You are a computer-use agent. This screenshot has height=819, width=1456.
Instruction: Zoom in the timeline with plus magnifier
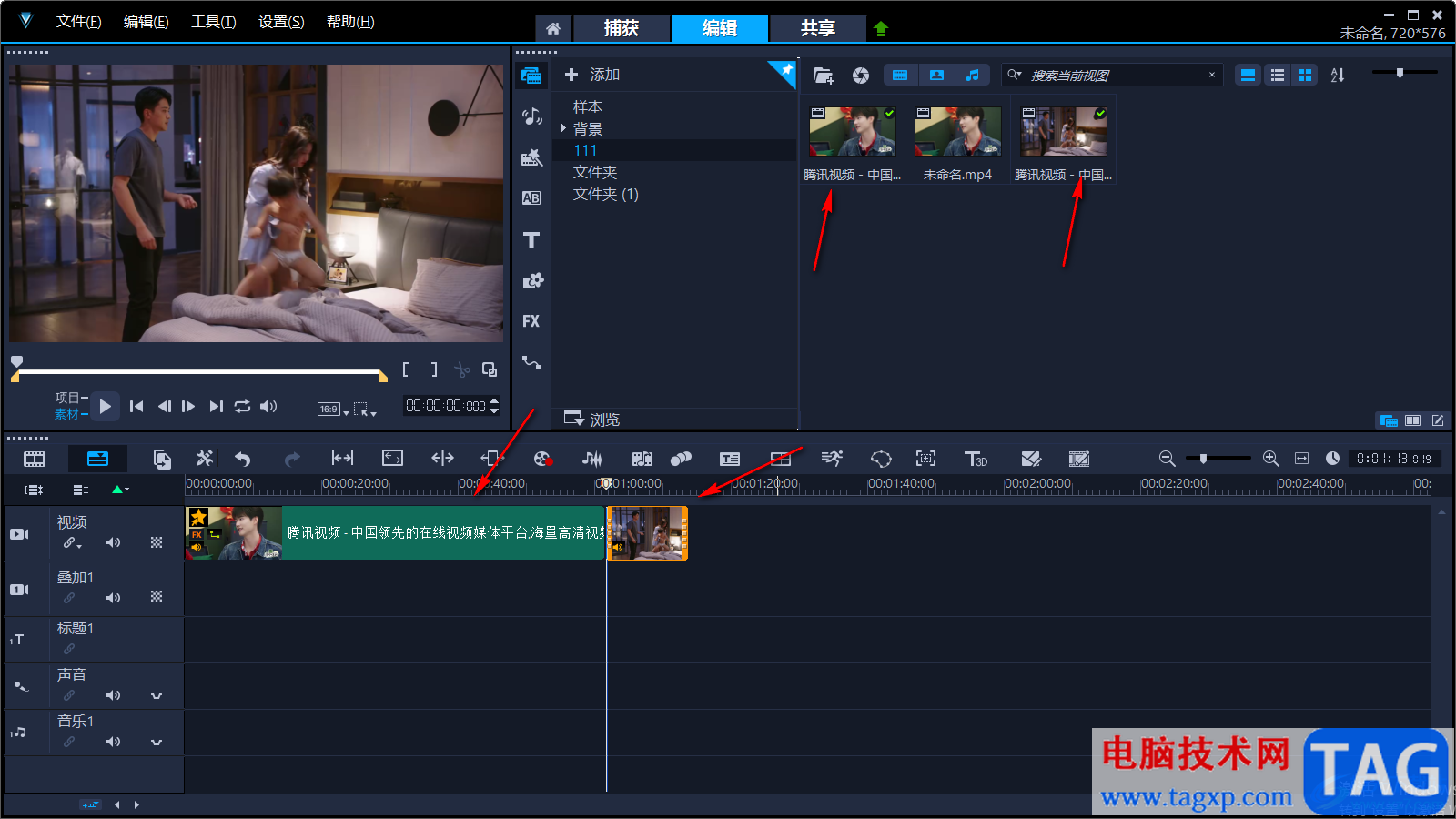(1271, 459)
